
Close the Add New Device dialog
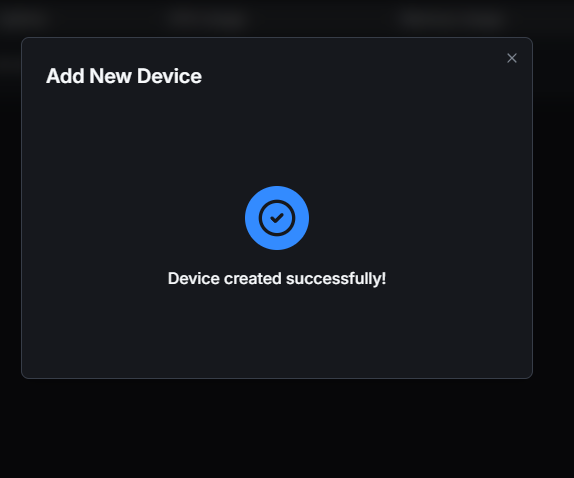(x=512, y=58)
